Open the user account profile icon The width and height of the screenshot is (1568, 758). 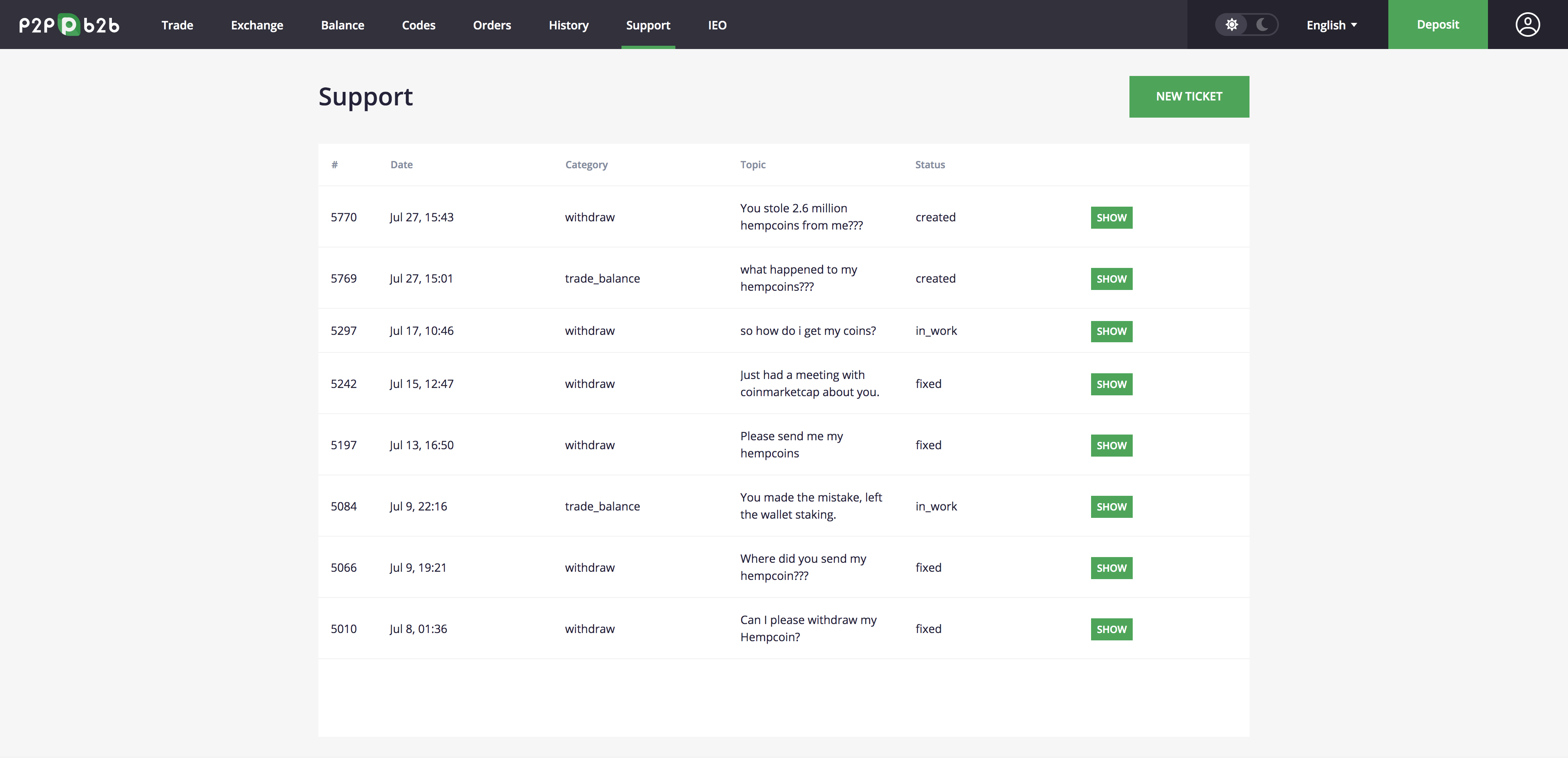1527,25
